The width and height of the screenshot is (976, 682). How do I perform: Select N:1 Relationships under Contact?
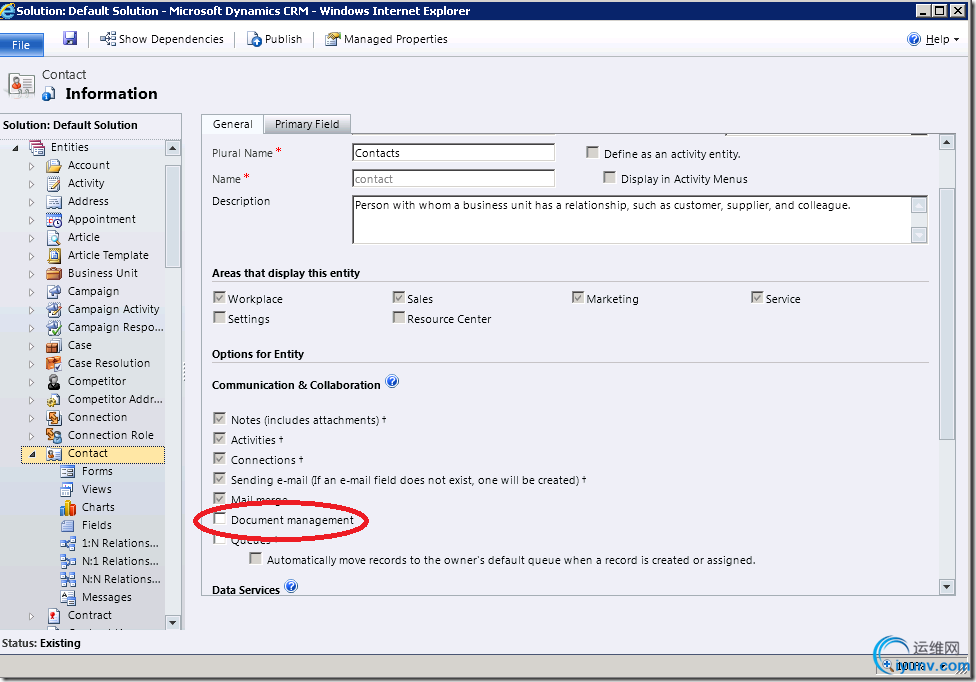pyautogui.click(x=120, y=561)
